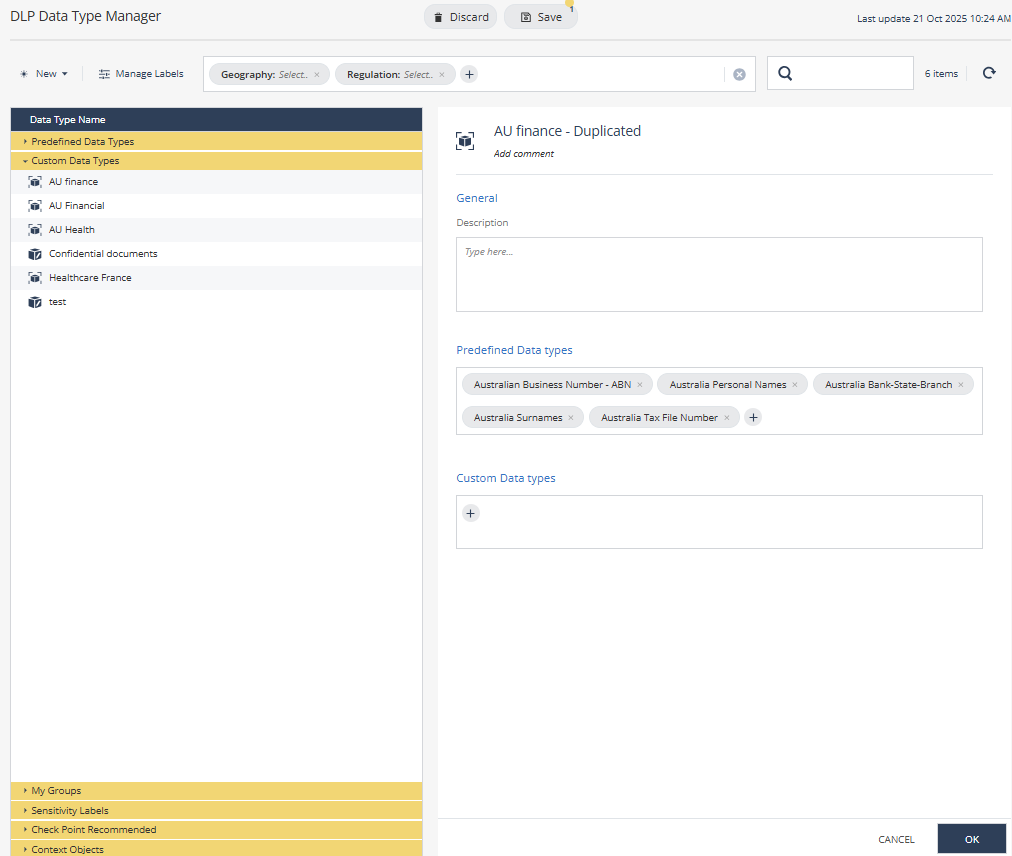Add a predefined data type with plus
Screen dimensions: 1012x856
(x=753, y=418)
